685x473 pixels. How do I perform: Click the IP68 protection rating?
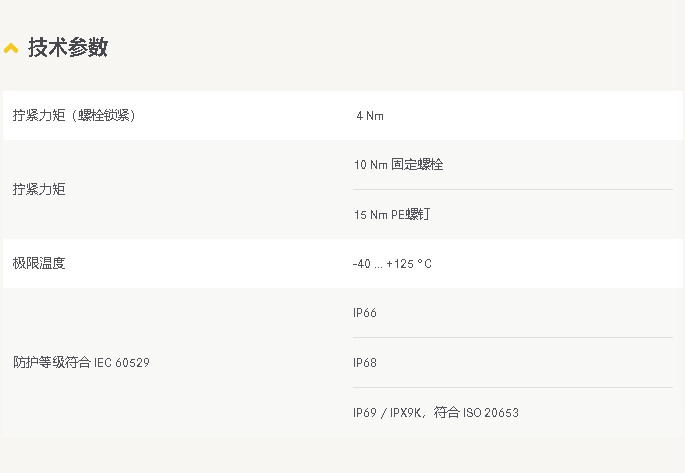pyautogui.click(x=365, y=363)
